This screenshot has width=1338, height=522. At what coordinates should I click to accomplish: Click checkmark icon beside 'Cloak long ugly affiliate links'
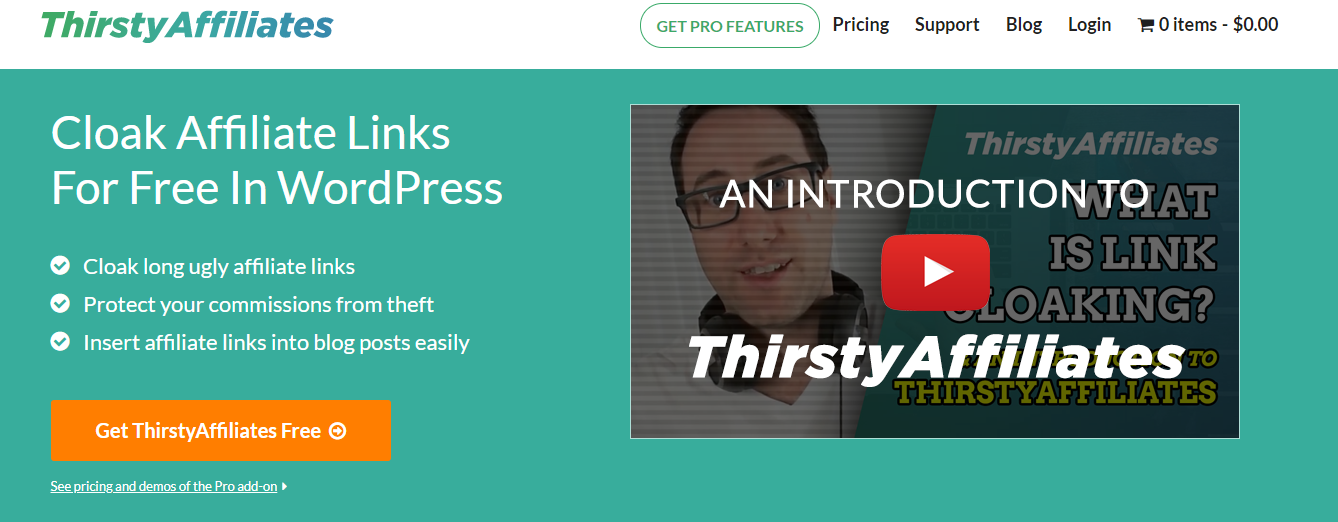coord(60,265)
